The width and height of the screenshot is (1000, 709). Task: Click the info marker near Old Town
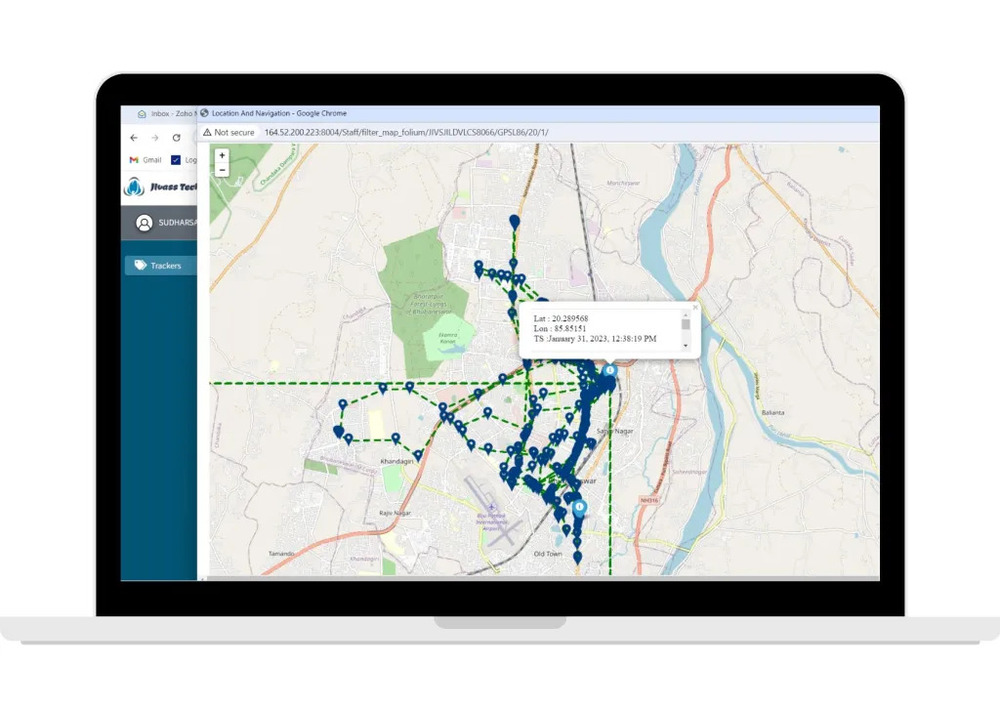point(578,508)
